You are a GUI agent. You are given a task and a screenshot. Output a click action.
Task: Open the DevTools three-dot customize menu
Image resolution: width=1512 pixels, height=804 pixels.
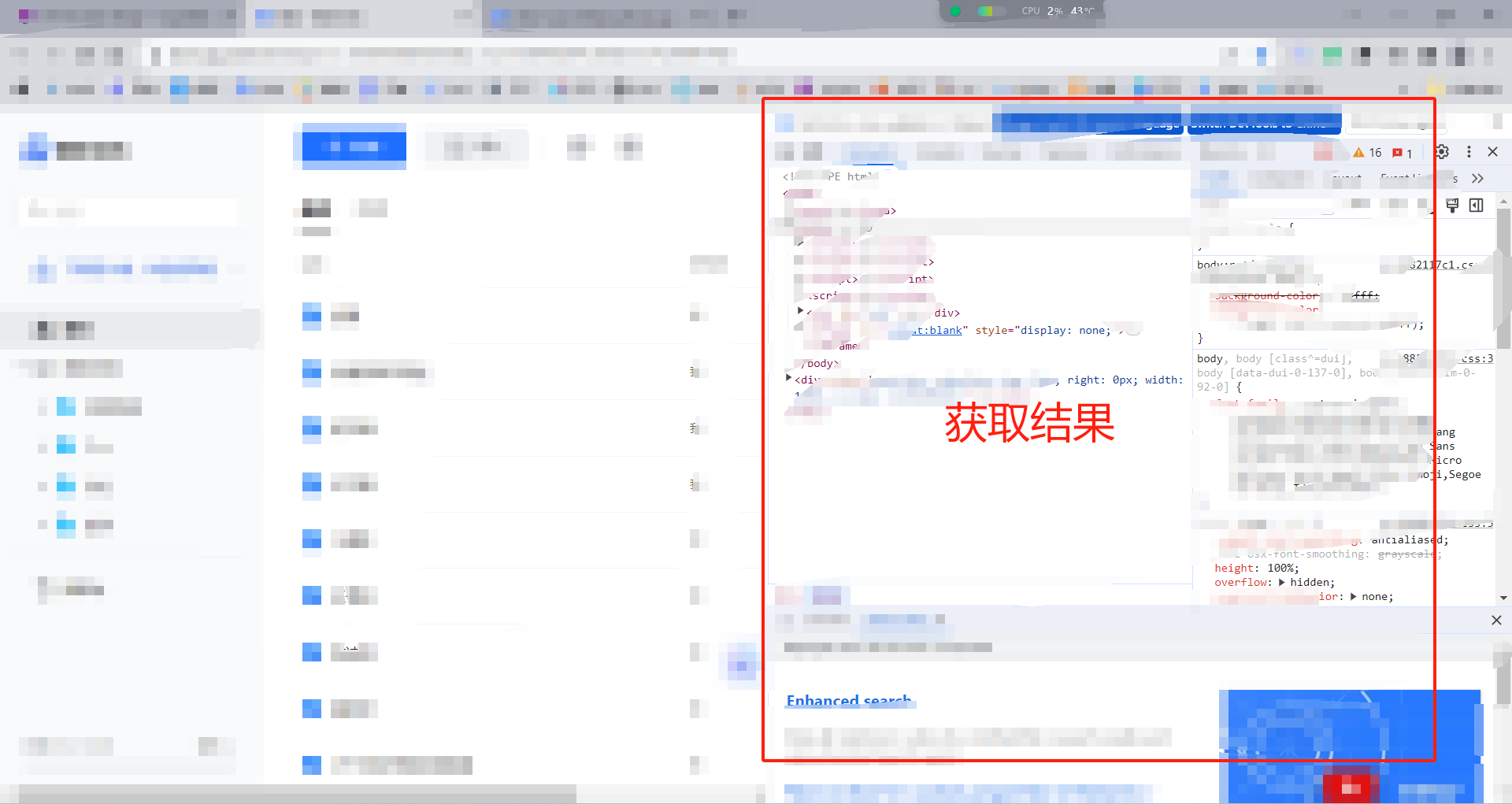[1469, 152]
